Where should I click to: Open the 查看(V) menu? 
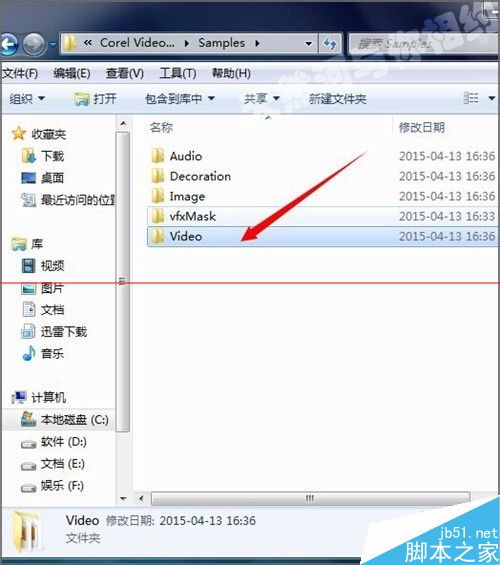click(x=125, y=74)
